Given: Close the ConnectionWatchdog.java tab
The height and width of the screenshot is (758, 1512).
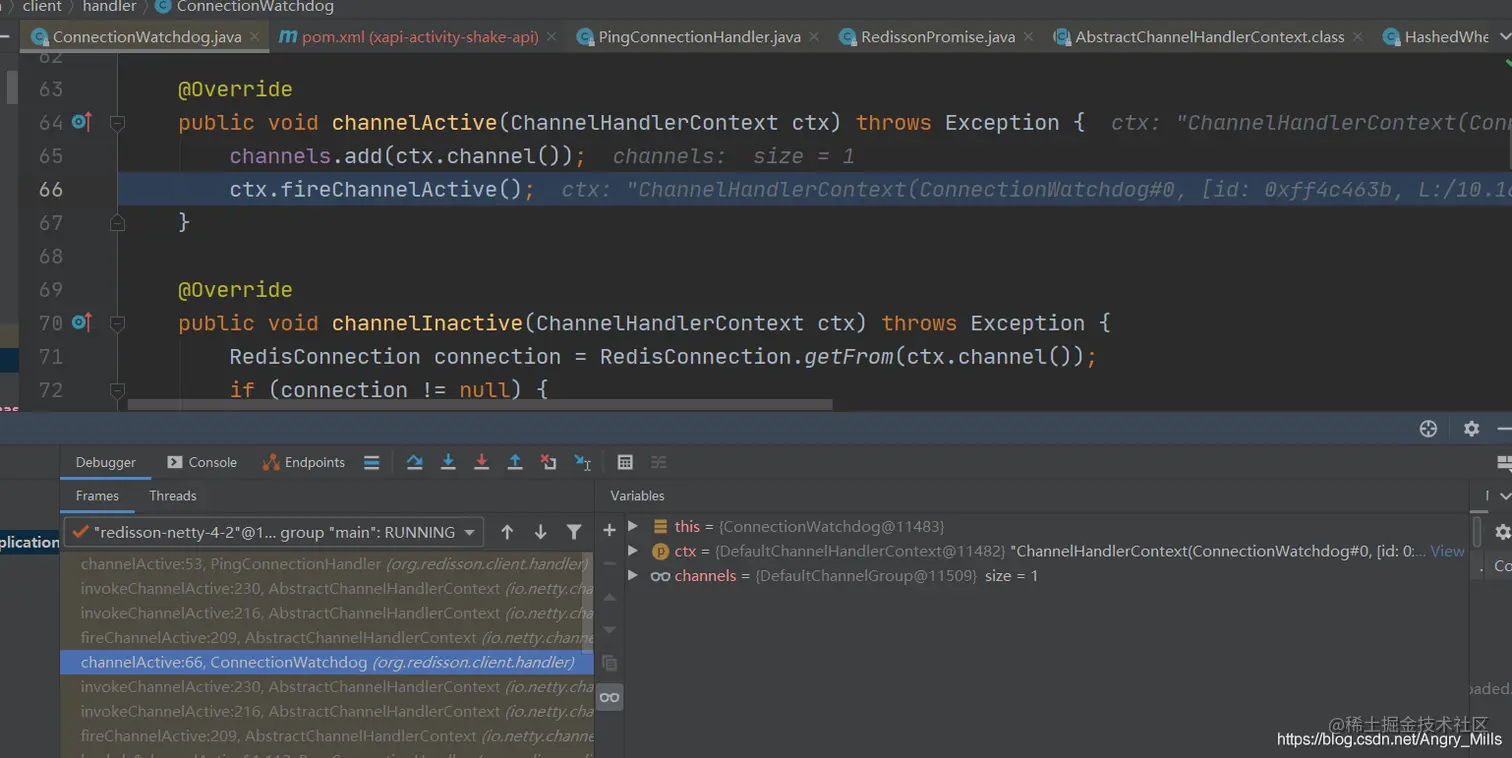Looking at the screenshot, I should coord(256,36).
